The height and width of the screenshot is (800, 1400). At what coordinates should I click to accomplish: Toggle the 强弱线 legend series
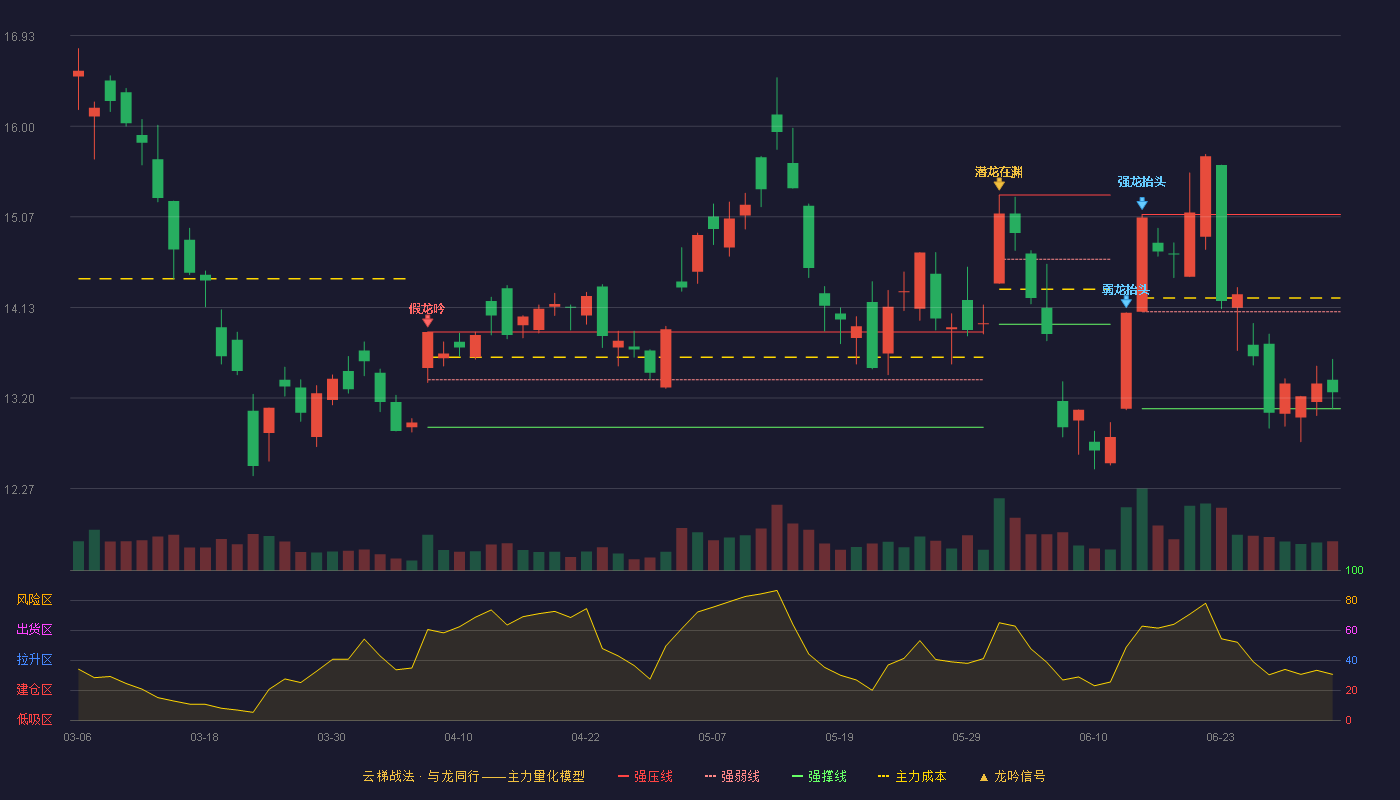click(x=732, y=776)
